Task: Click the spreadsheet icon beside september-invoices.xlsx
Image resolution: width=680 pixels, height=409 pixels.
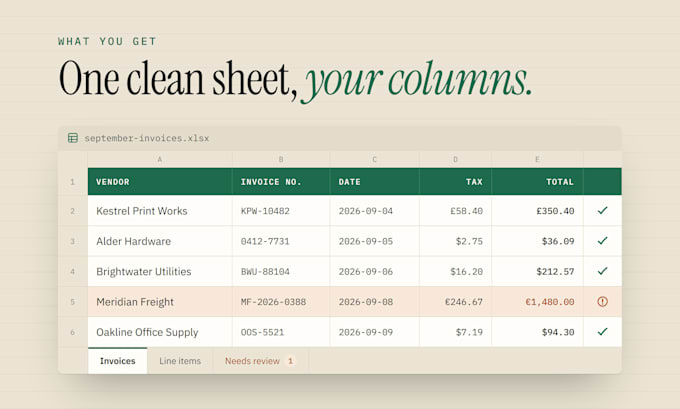Action: coord(73,138)
